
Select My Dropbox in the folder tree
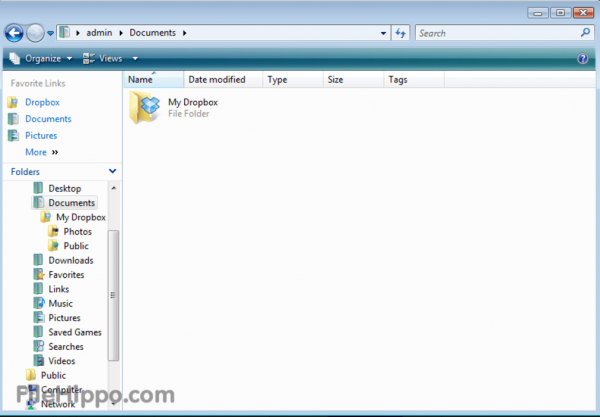pyautogui.click(x=81, y=217)
